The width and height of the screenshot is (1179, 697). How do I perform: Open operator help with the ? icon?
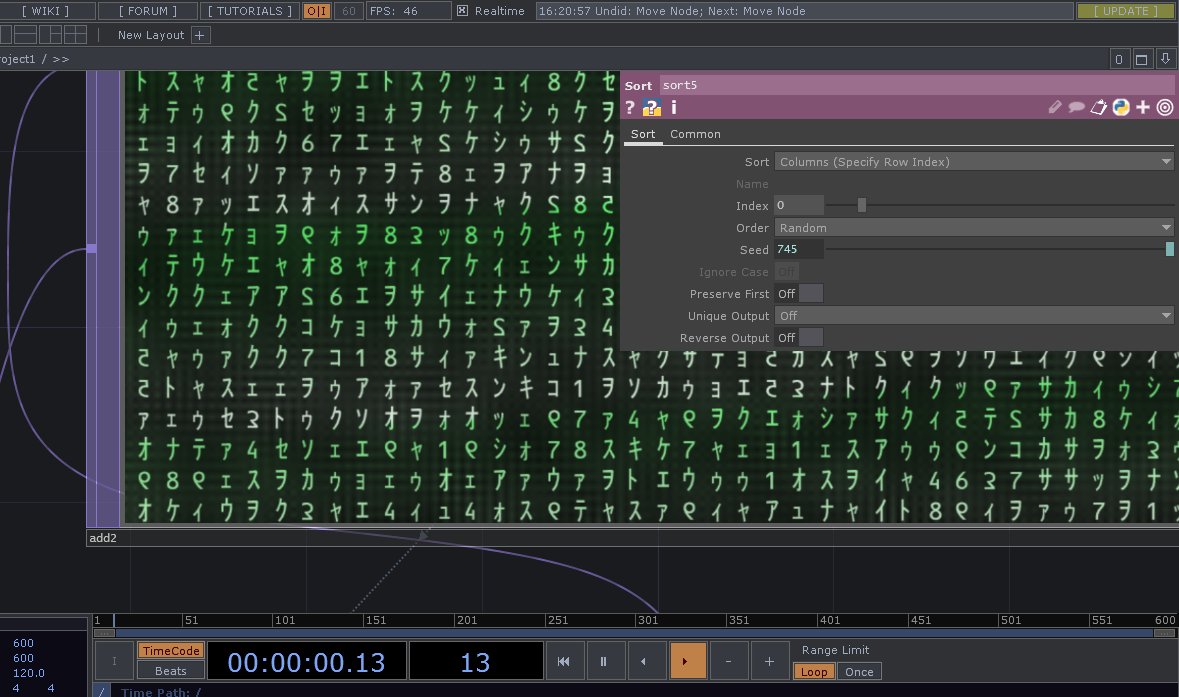coord(630,108)
